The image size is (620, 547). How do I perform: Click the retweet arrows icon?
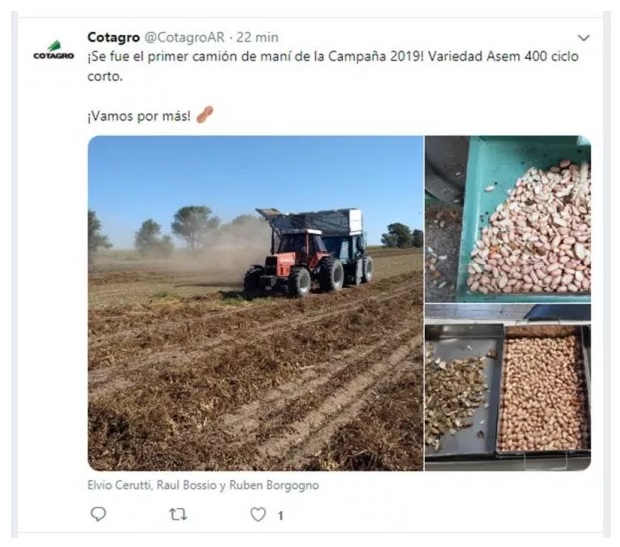178,515
